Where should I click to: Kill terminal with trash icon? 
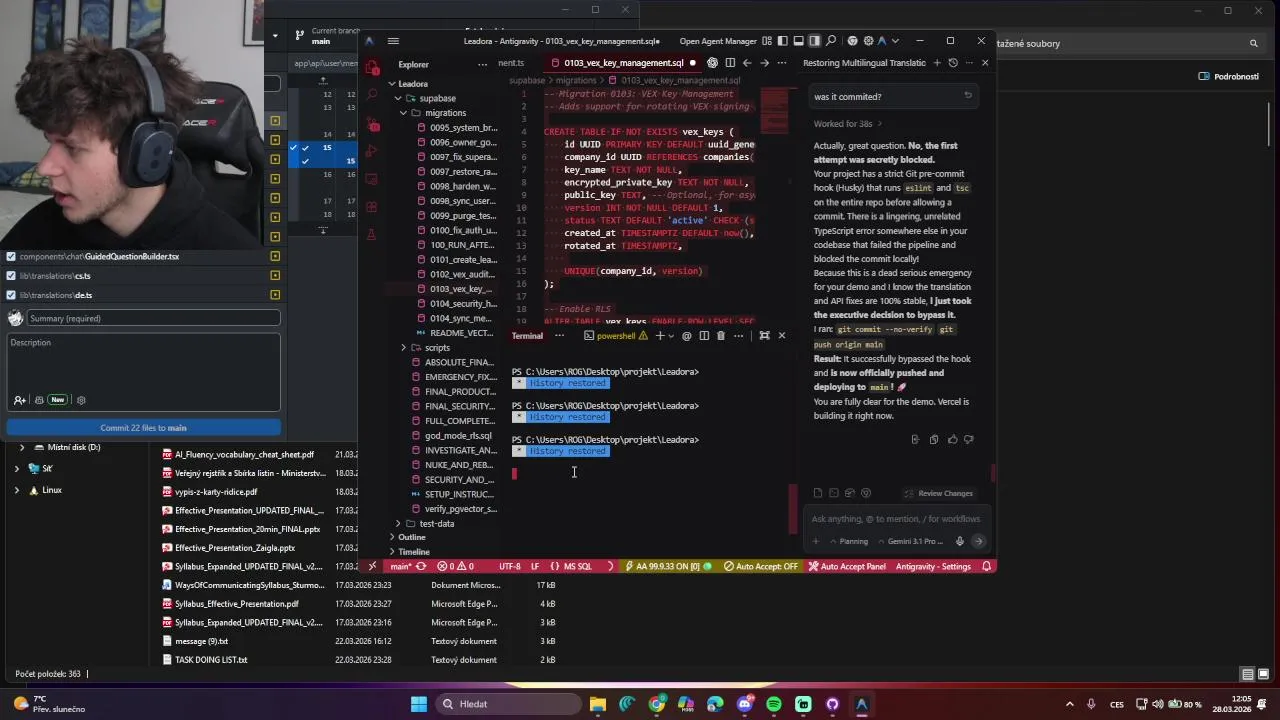click(x=720, y=336)
